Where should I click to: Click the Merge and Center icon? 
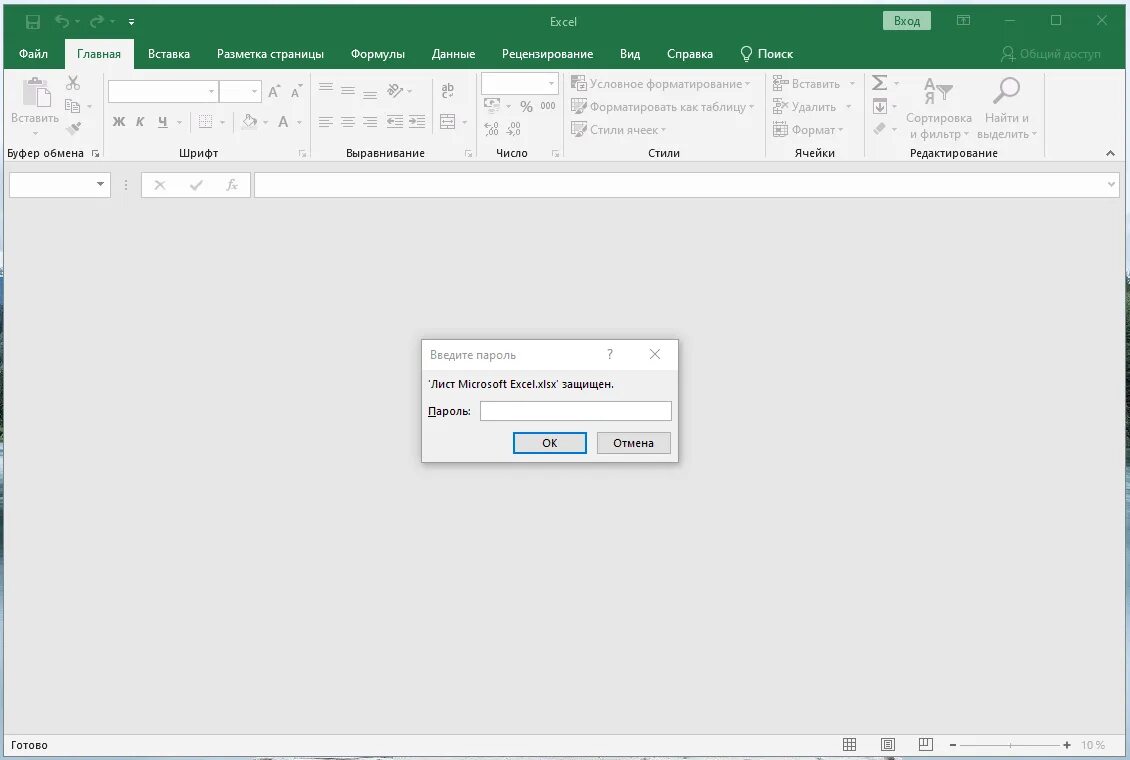click(448, 122)
